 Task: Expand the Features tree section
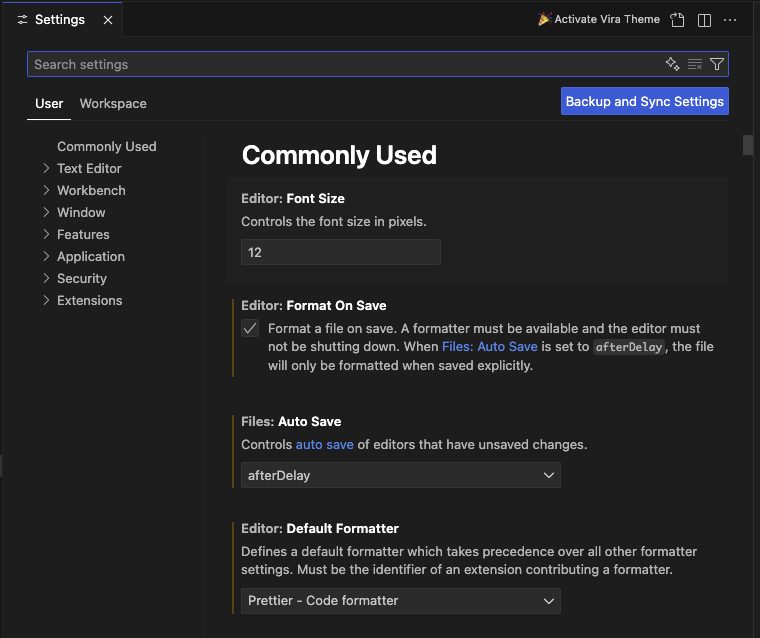pos(46,234)
